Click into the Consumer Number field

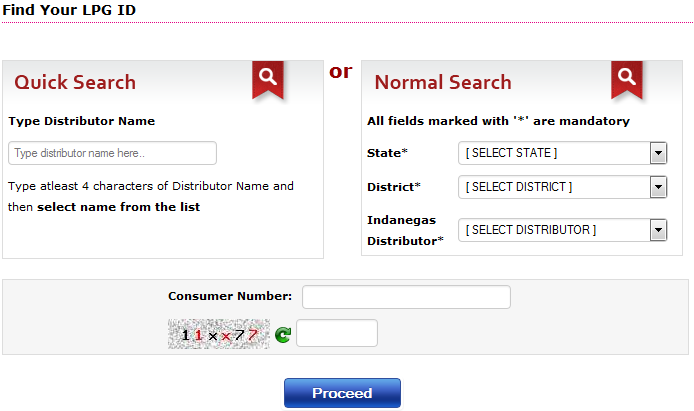pos(406,297)
